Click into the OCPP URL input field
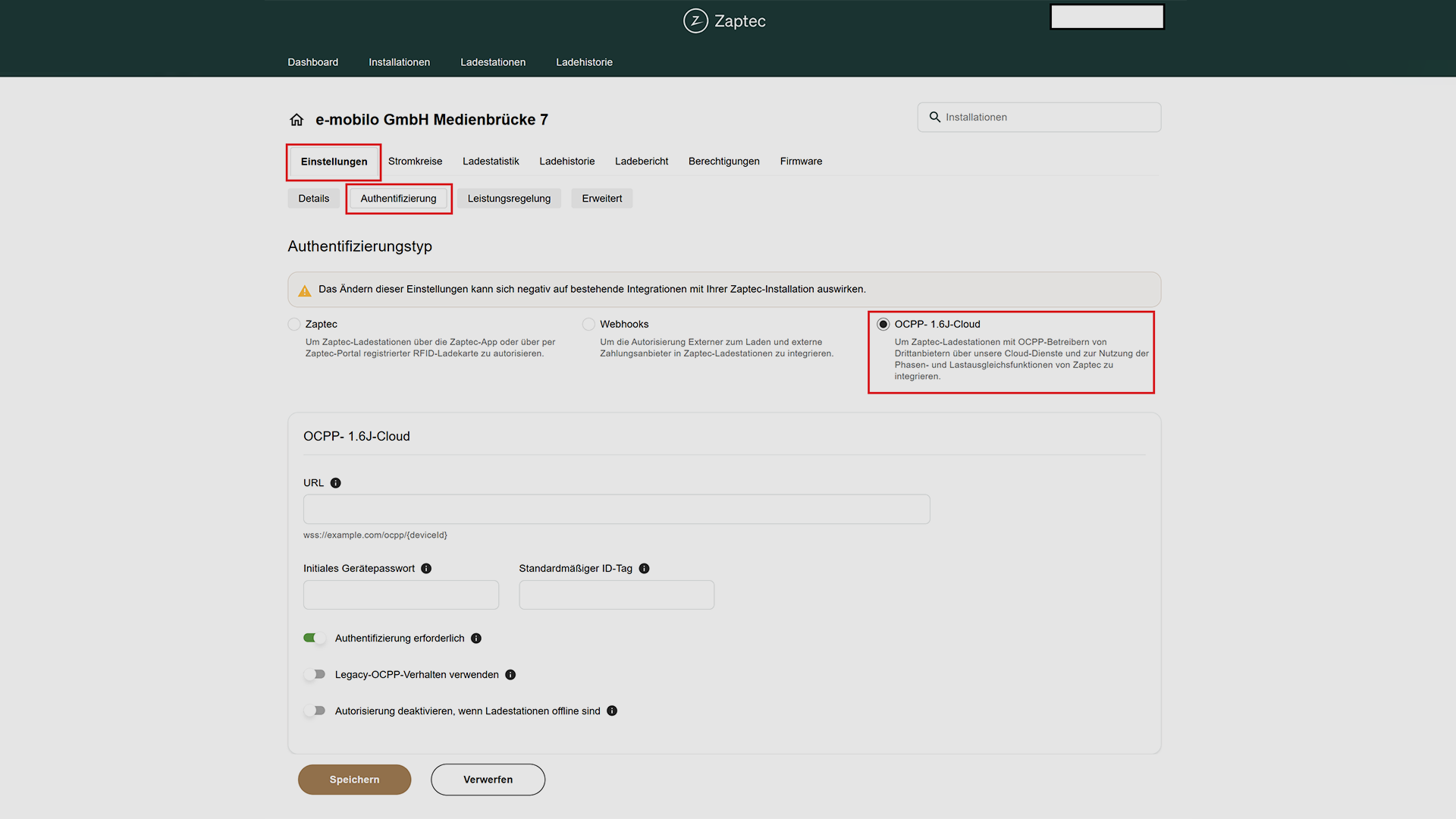The width and height of the screenshot is (1456, 819). point(617,510)
